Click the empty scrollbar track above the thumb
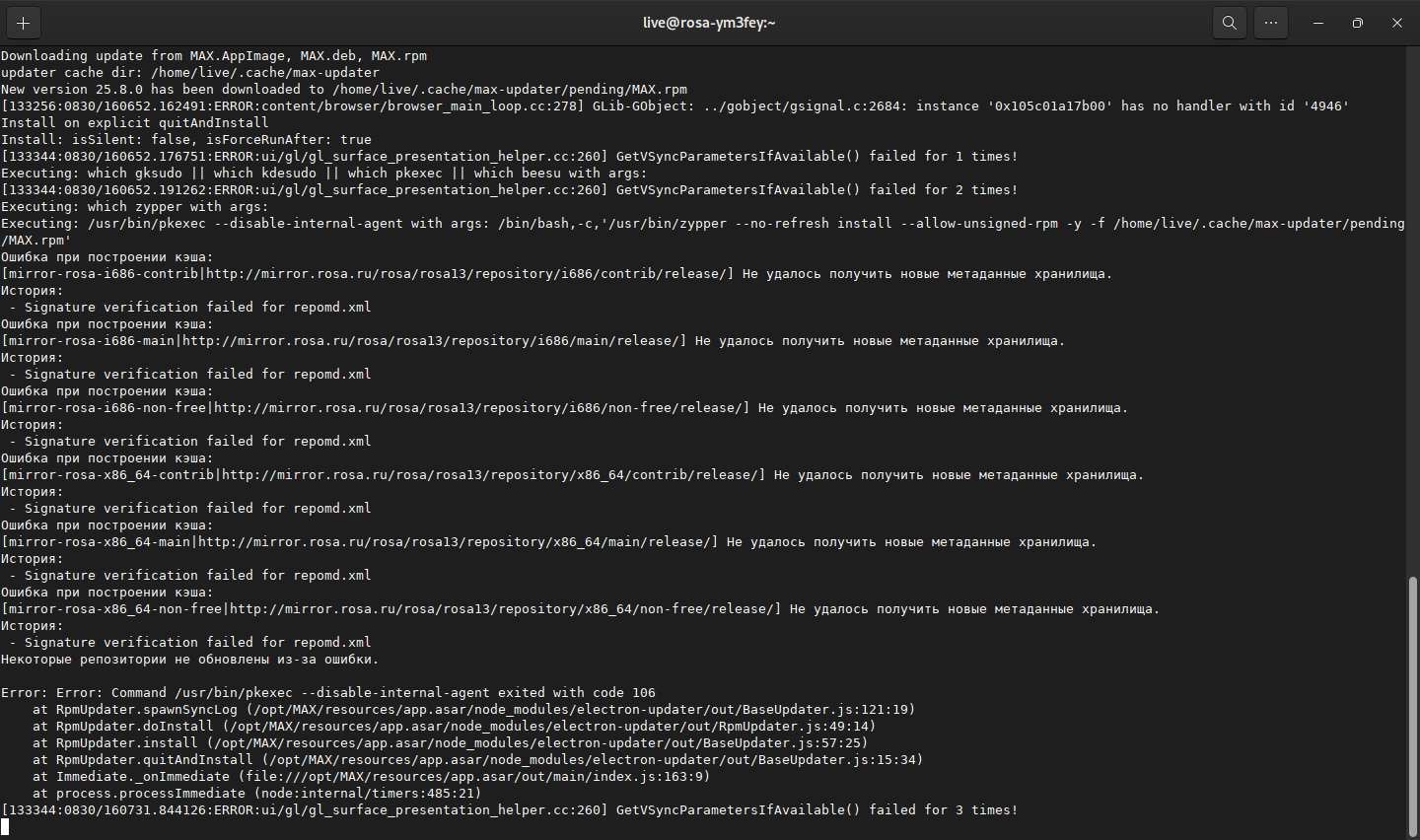Screen dimensions: 1420x840 tap(1413, 311)
